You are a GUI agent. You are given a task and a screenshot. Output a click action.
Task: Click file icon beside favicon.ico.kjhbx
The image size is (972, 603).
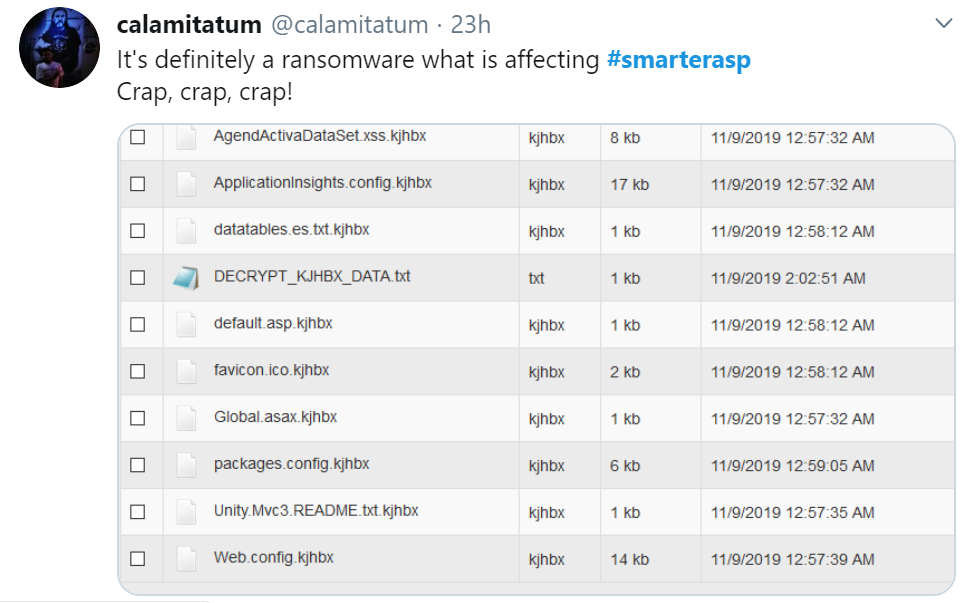pos(186,372)
